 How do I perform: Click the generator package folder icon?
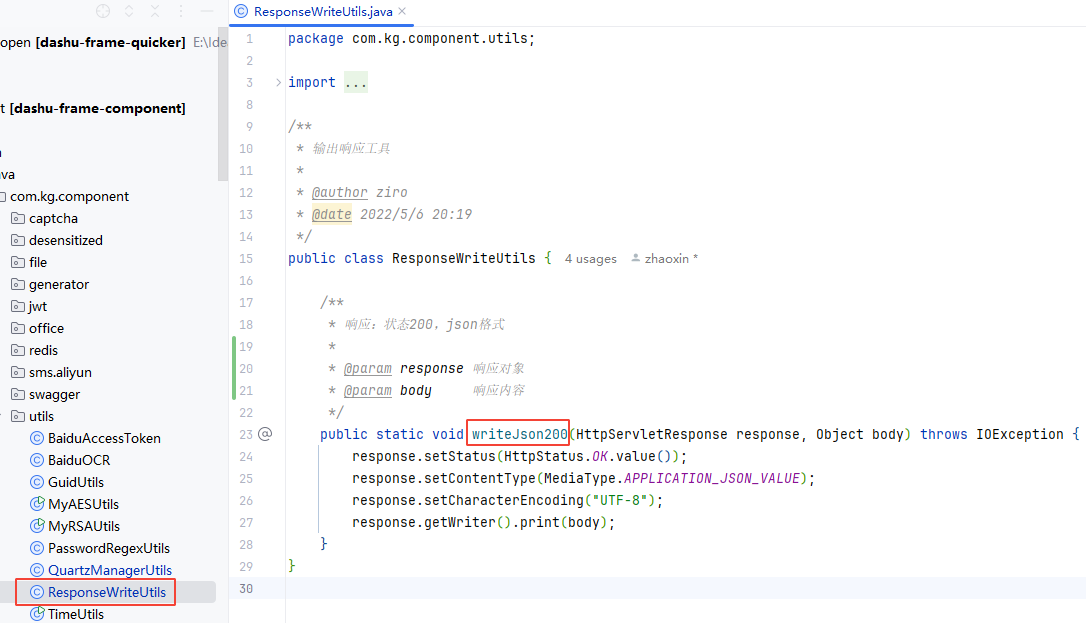point(18,285)
